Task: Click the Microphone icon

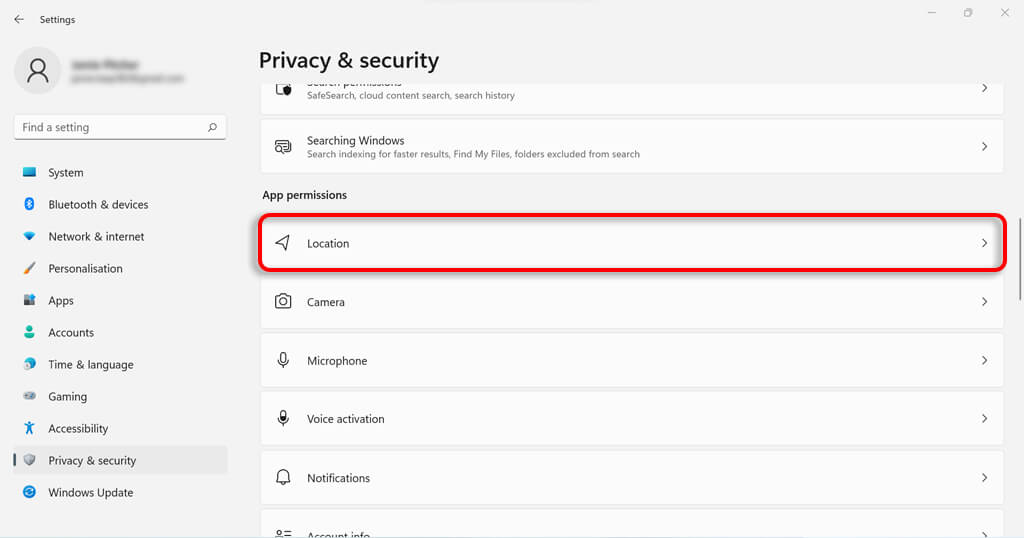Action: (x=283, y=360)
